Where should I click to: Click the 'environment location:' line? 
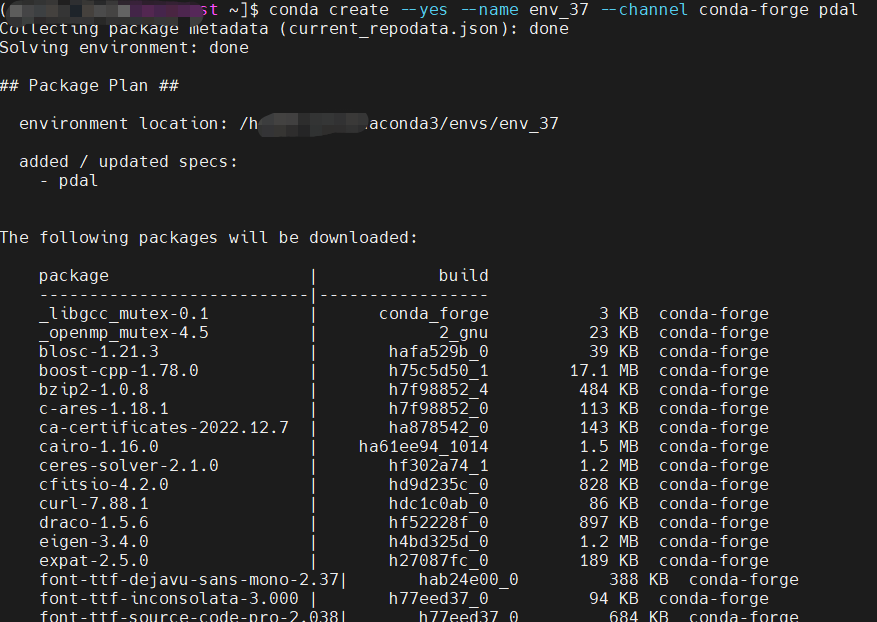289,124
